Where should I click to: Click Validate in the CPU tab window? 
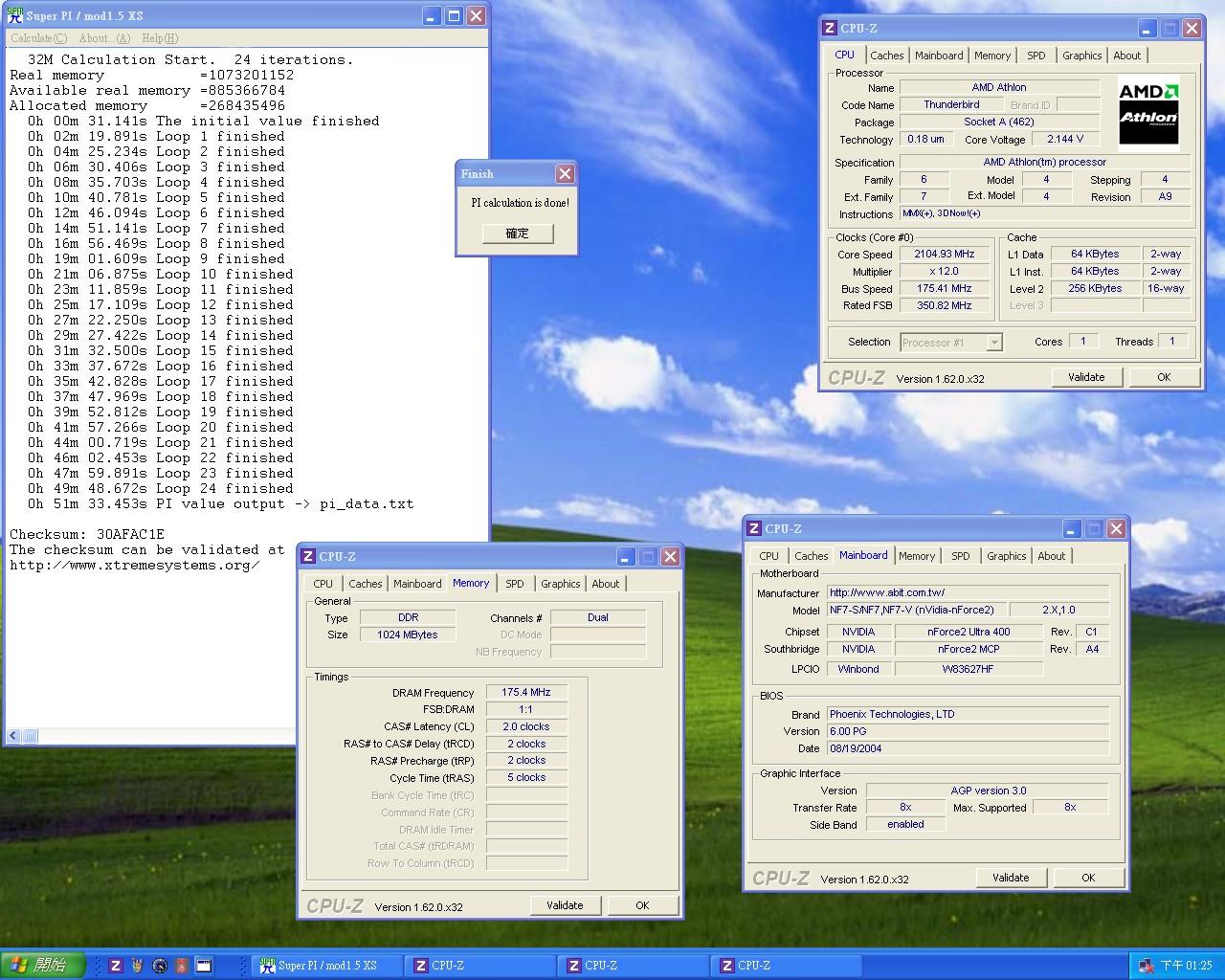click(x=1086, y=377)
